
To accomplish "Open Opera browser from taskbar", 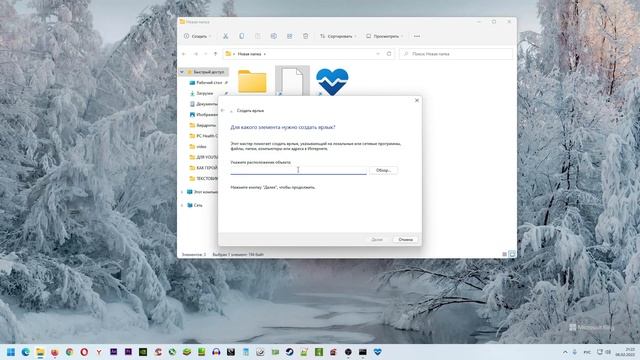I will [84, 352].
